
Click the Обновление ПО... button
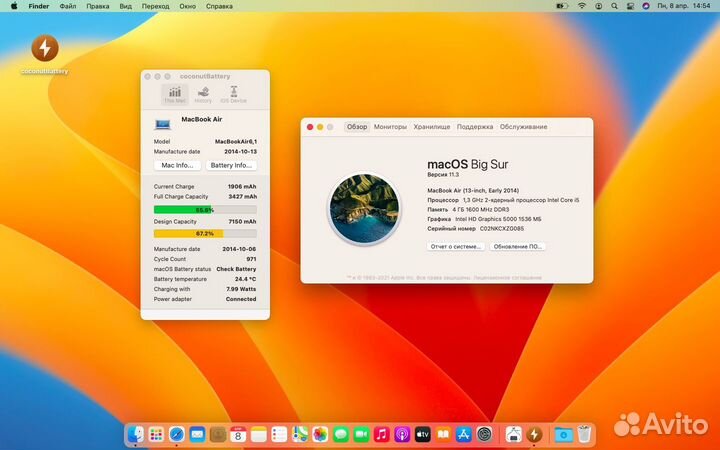[517, 247]
